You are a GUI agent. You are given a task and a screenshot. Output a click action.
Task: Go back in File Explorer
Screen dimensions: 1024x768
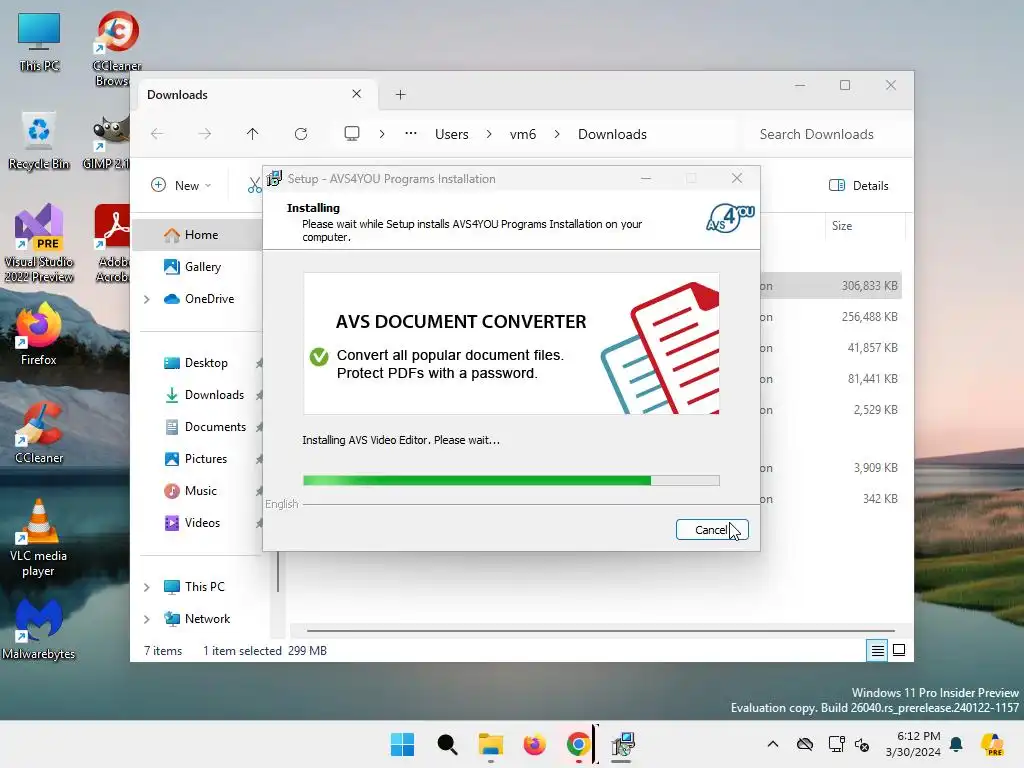(x=157, y=134)
